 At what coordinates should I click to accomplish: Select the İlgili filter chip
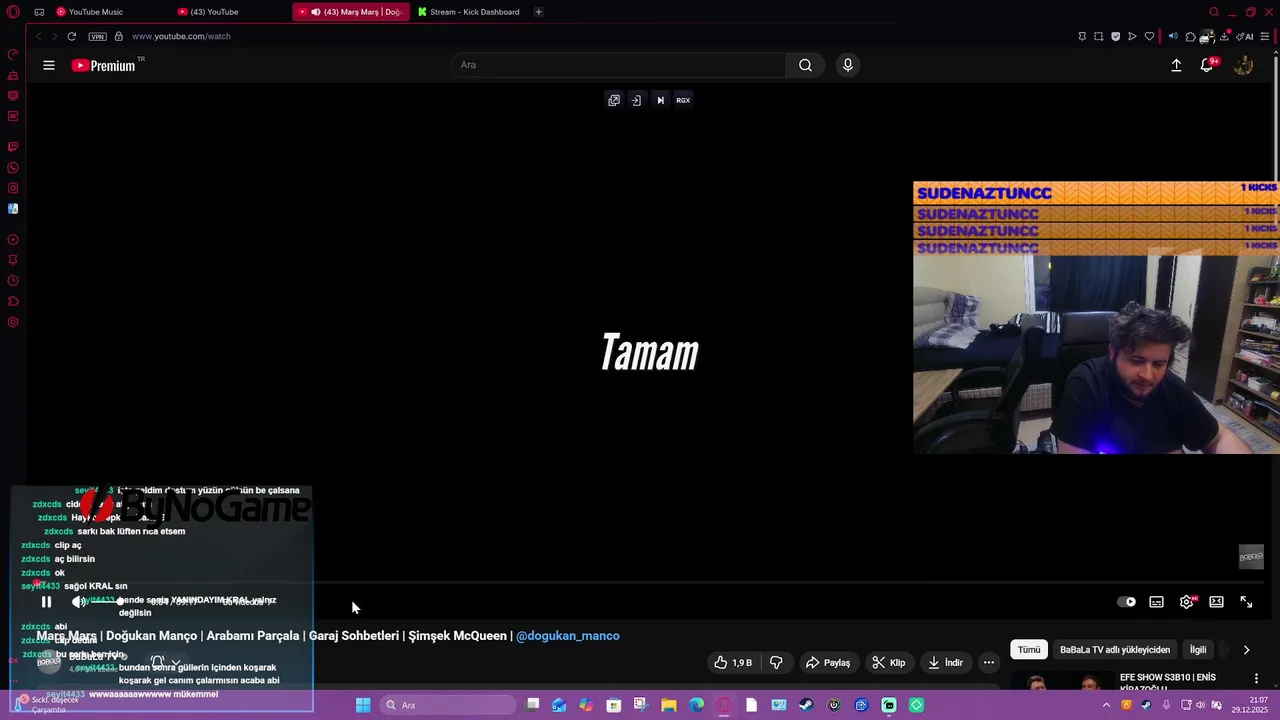(x=1198, y=650)
